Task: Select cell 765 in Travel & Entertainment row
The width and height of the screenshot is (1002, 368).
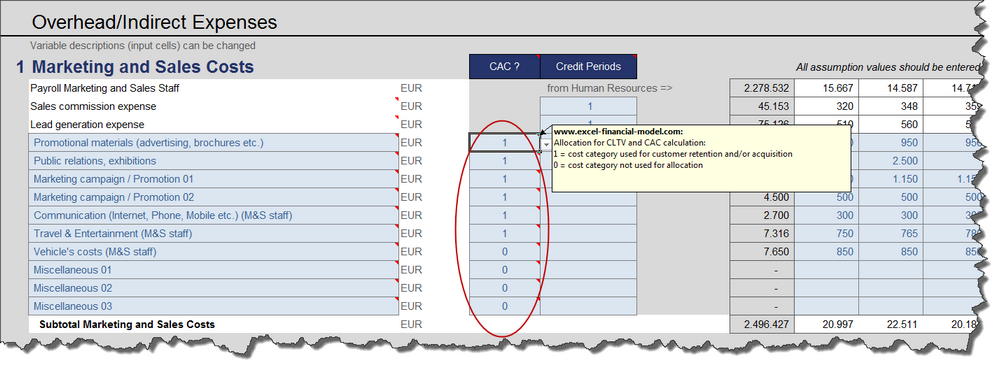Action: (x=891, y=234)
